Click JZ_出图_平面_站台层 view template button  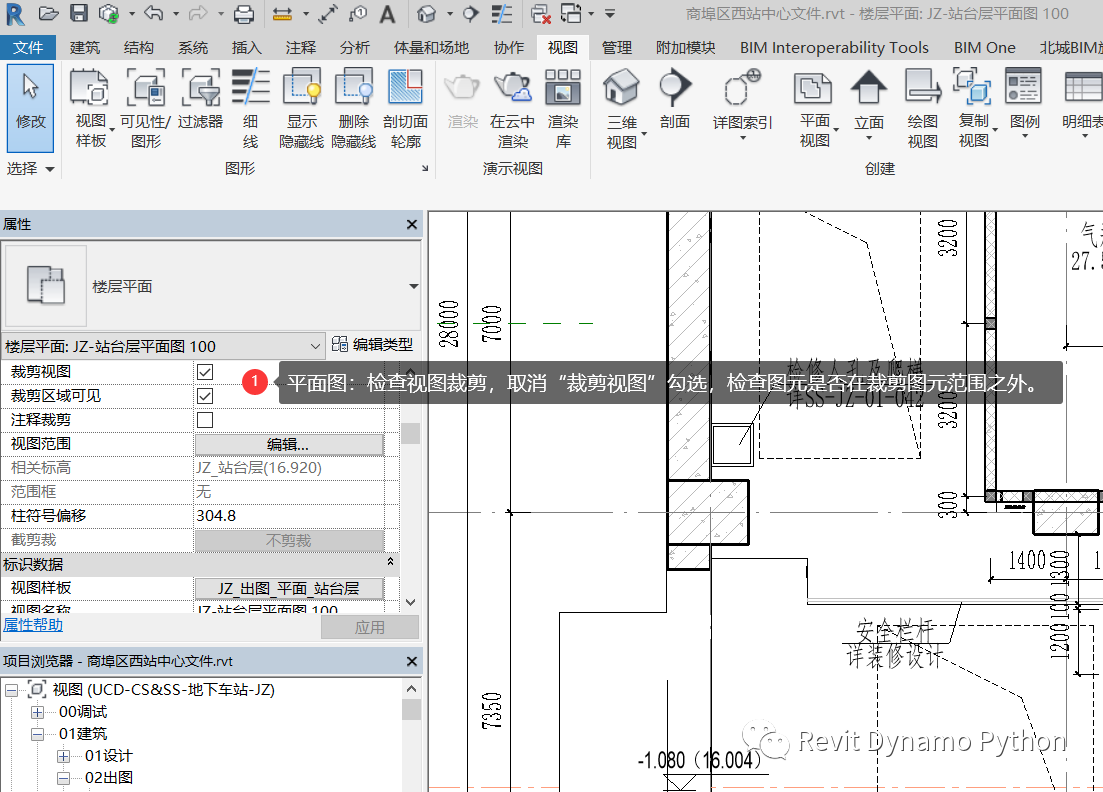(x=289, y=588)
